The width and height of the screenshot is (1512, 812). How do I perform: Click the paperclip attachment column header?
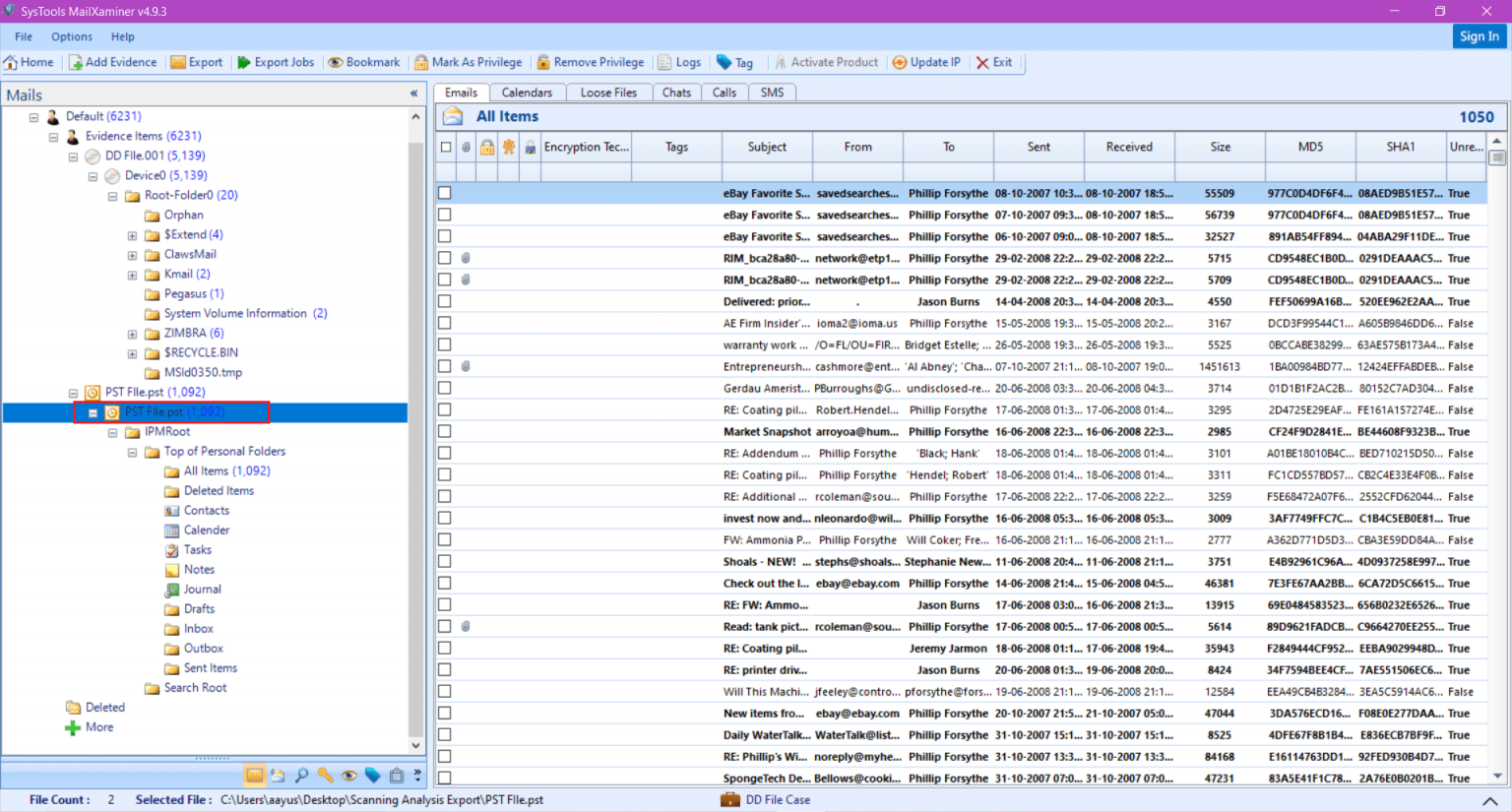coord(466,146)
